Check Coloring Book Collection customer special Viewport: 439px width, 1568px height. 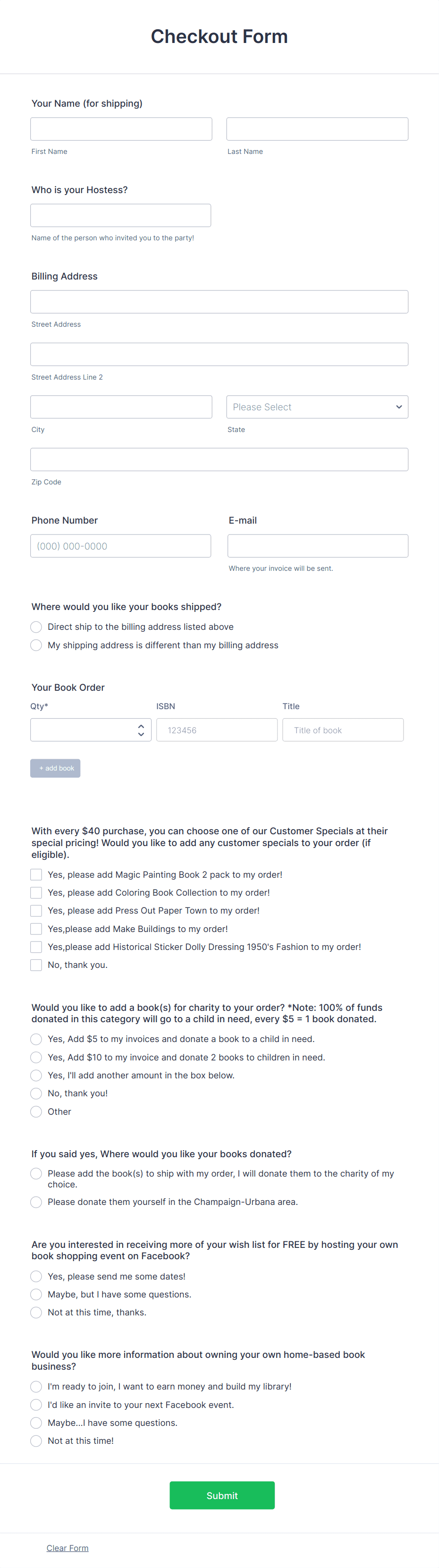[x=36, y=892]
